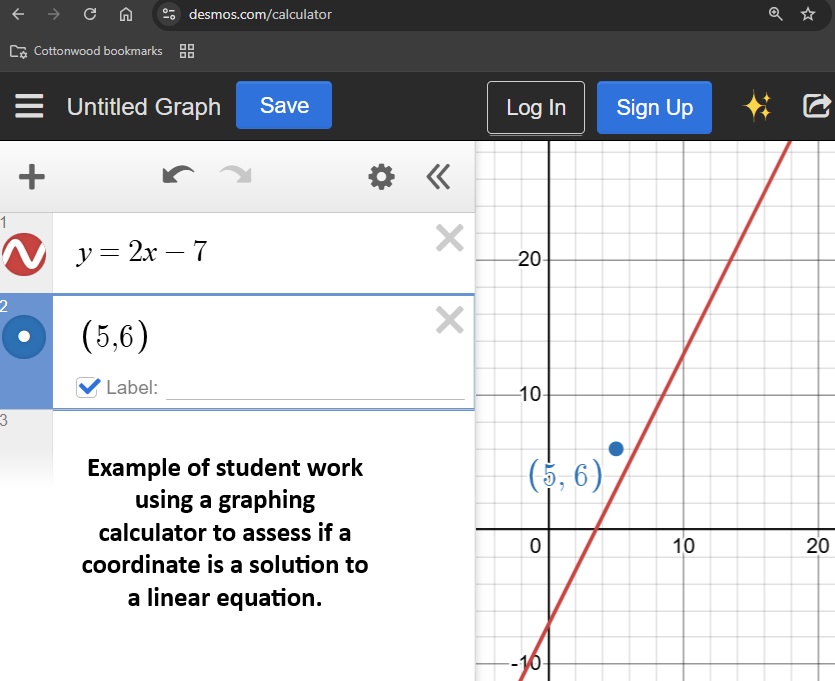The width and height of the screenshot is (835, 681).
Task: Click the redo arrow icon
Action: point(236,177)
